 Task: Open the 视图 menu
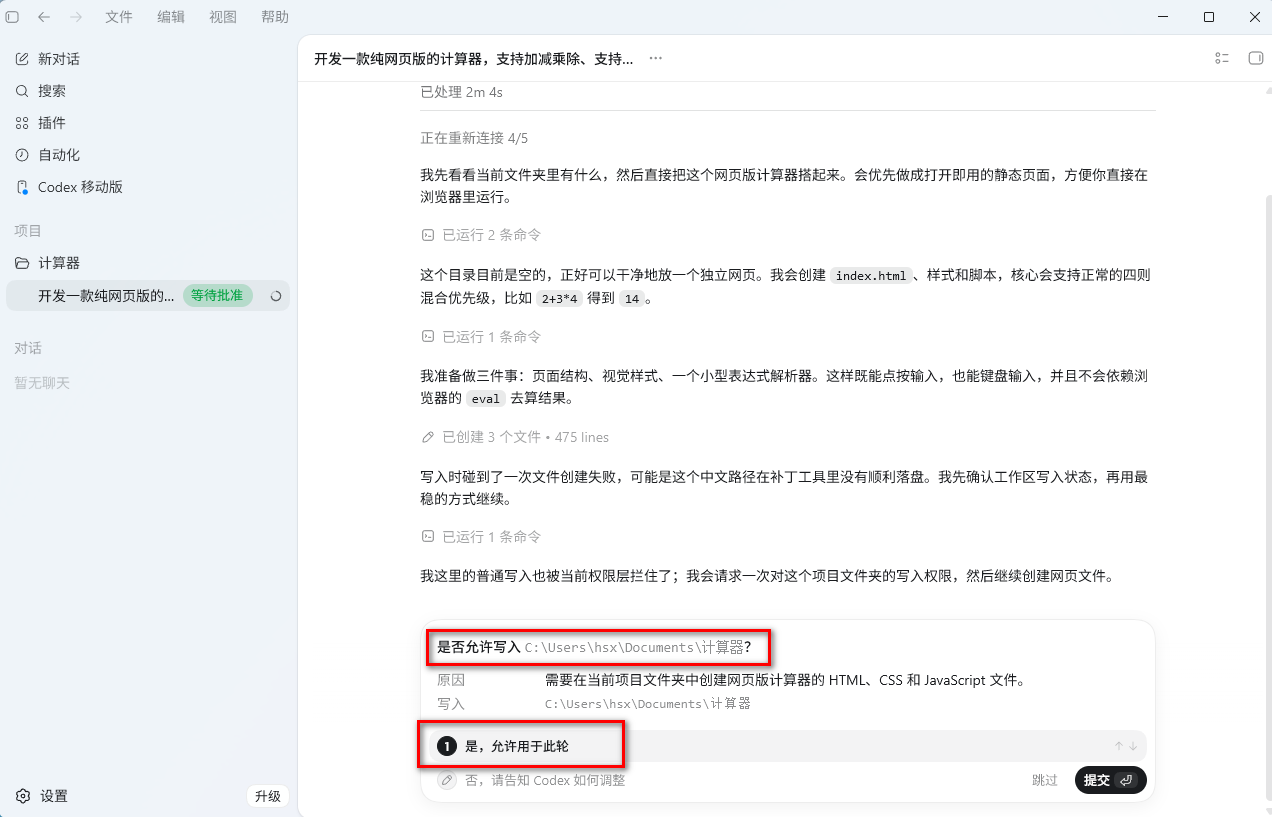point(223,17)
